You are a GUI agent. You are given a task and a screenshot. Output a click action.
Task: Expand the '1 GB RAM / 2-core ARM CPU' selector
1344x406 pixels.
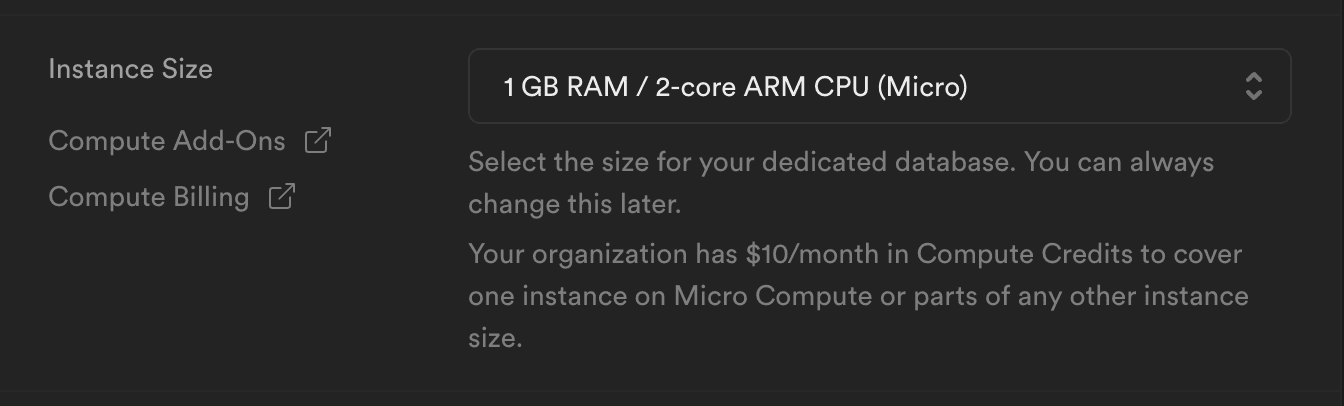coord(880,86)
